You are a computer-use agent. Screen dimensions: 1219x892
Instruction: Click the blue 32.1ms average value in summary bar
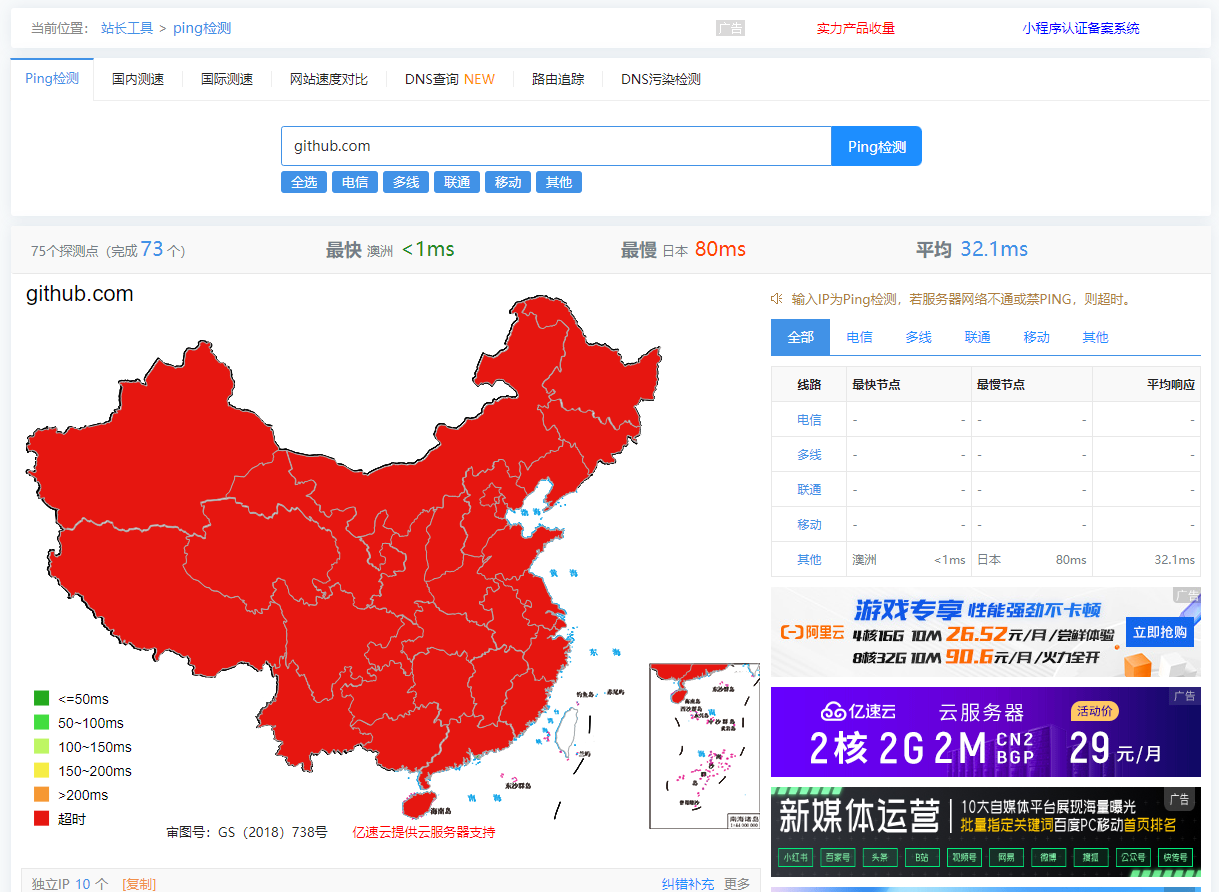994,249
